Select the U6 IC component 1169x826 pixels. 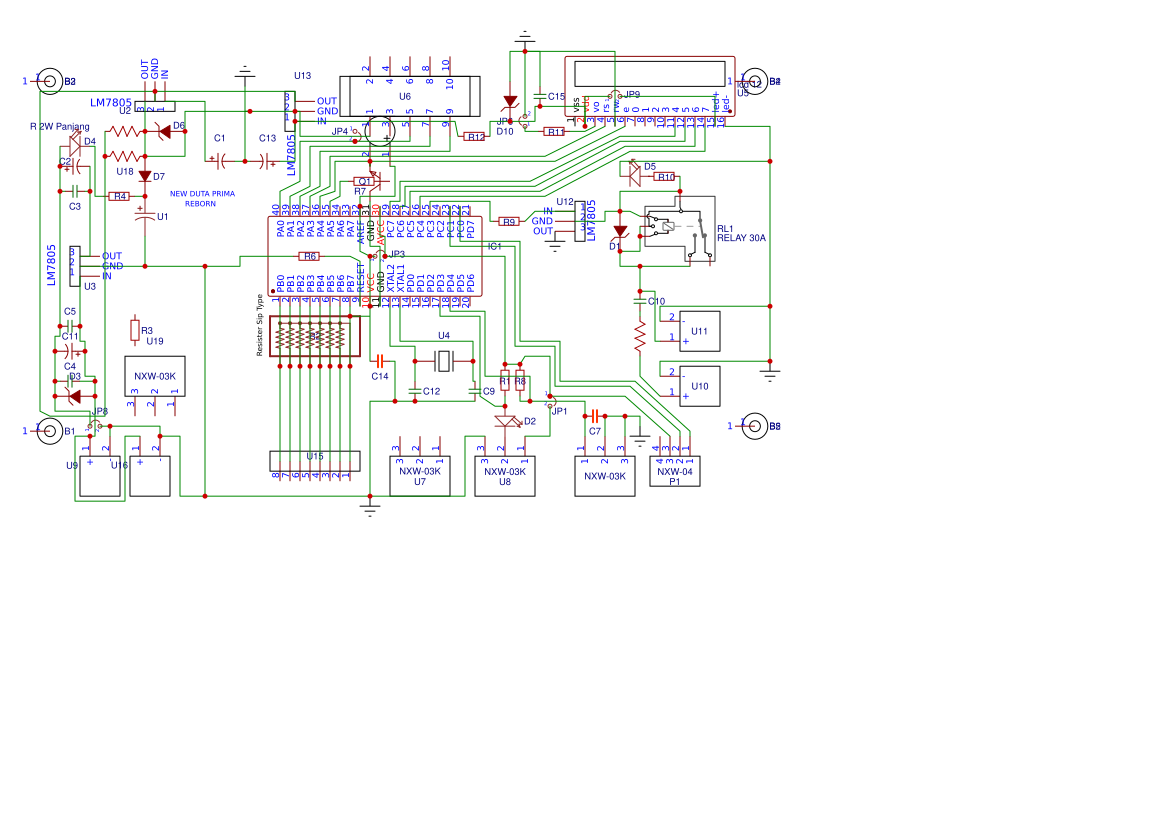(409, 96)
